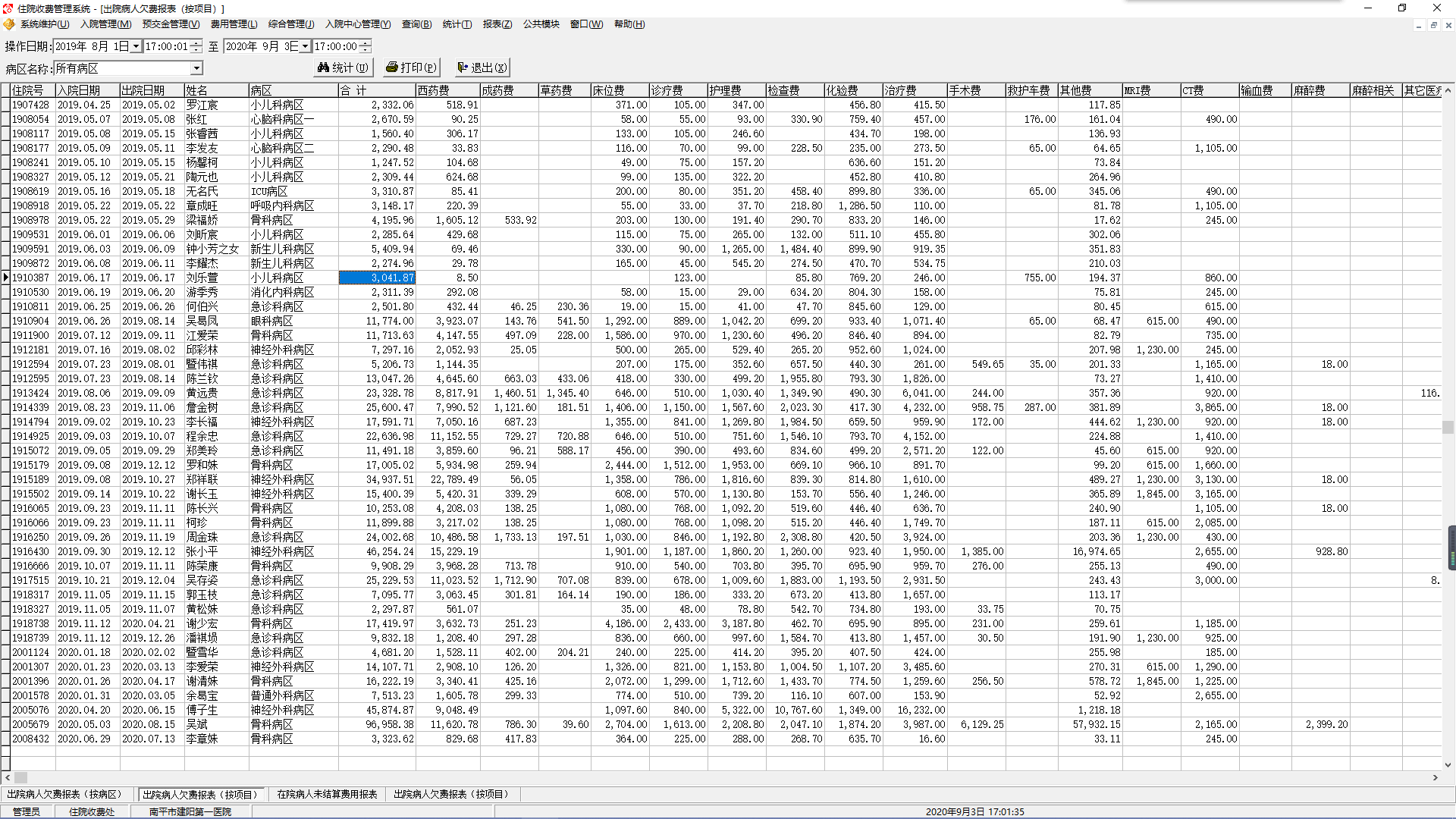The image size is (1456, 819).
Task: Increment start time using the spinner arrows
Action: [196, 43]
